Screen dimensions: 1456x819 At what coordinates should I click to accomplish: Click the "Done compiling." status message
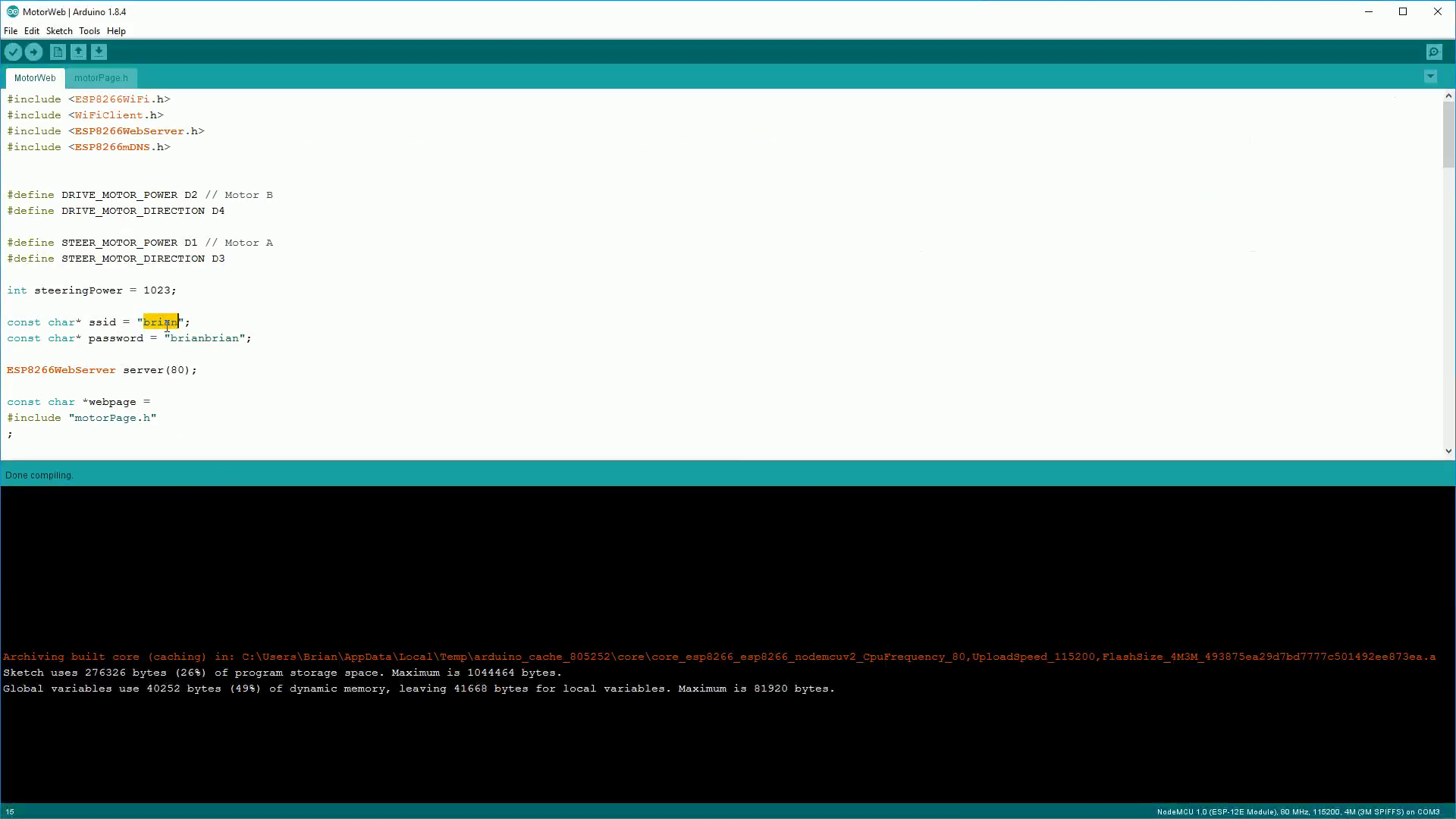pos(39,475)
